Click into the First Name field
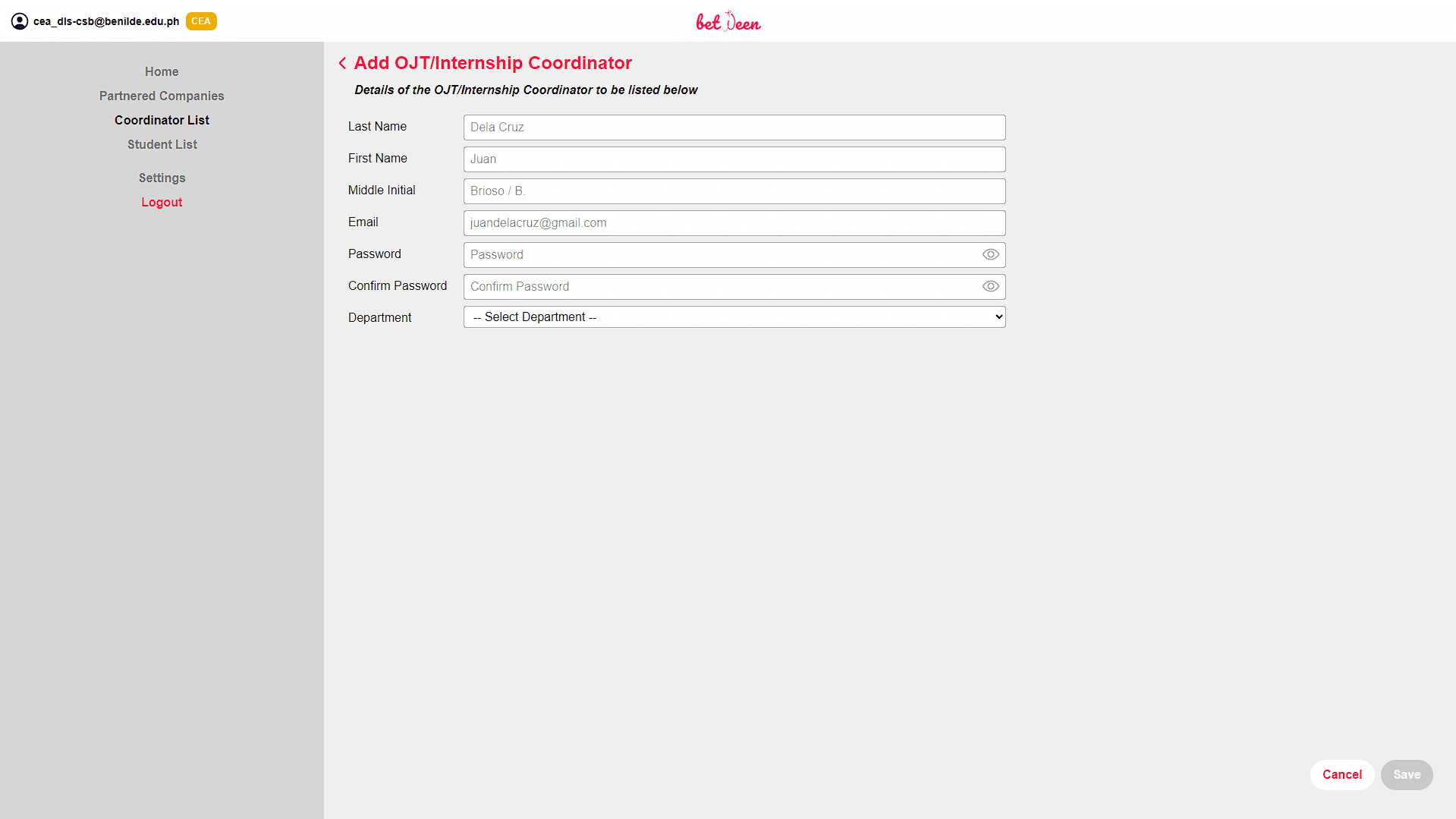The width and height of the screenshot is (1456, 819). click(734, 159)
